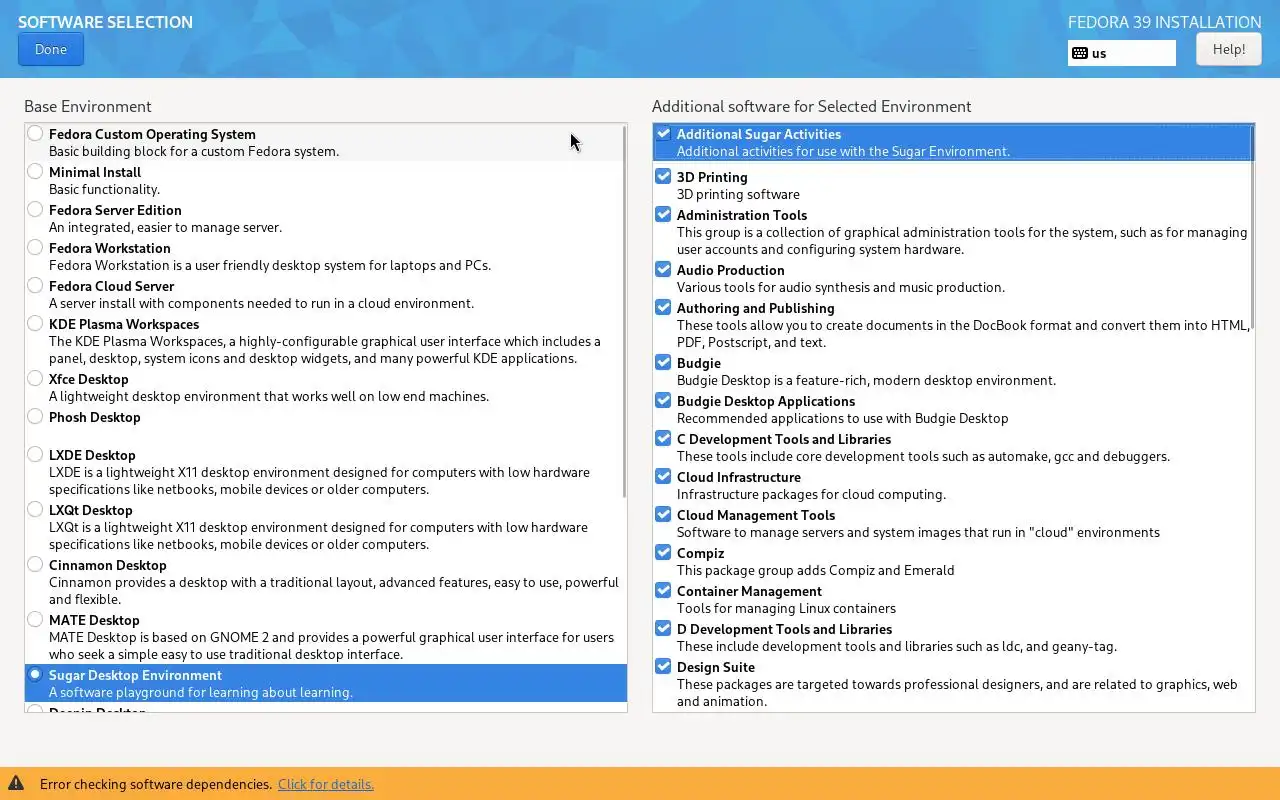Click text '3D printing software'
This screenshot has height=800, width=1280.
pyautogui.click(x=738, y=194)
